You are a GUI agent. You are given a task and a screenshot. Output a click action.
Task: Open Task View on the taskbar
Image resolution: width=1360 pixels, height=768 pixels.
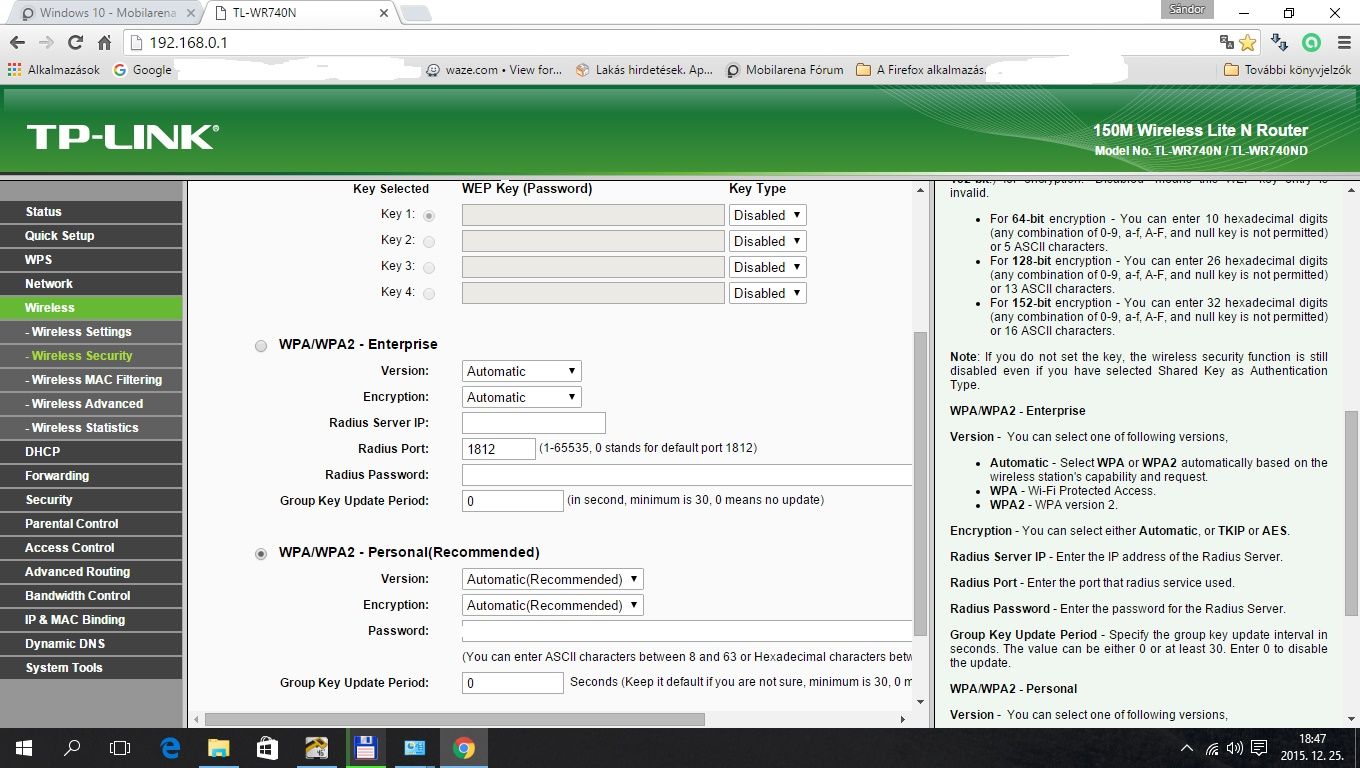(x=120, y=748)
